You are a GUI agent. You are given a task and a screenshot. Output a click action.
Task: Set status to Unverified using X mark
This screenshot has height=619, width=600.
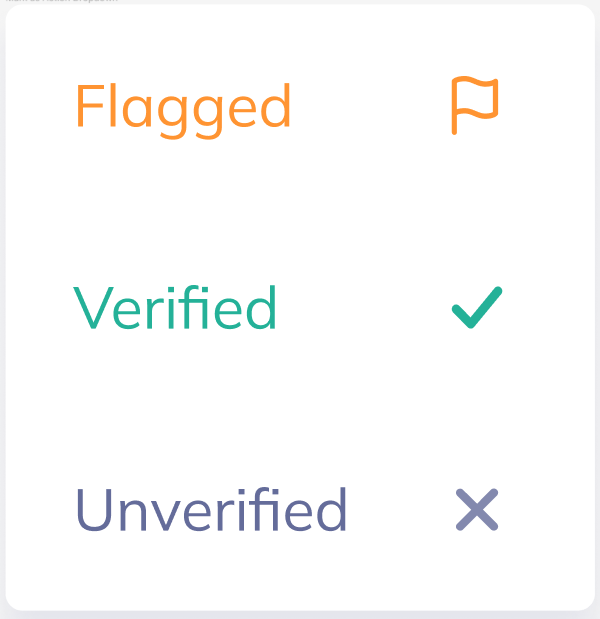pyautogui.click(x=477, y=509)
